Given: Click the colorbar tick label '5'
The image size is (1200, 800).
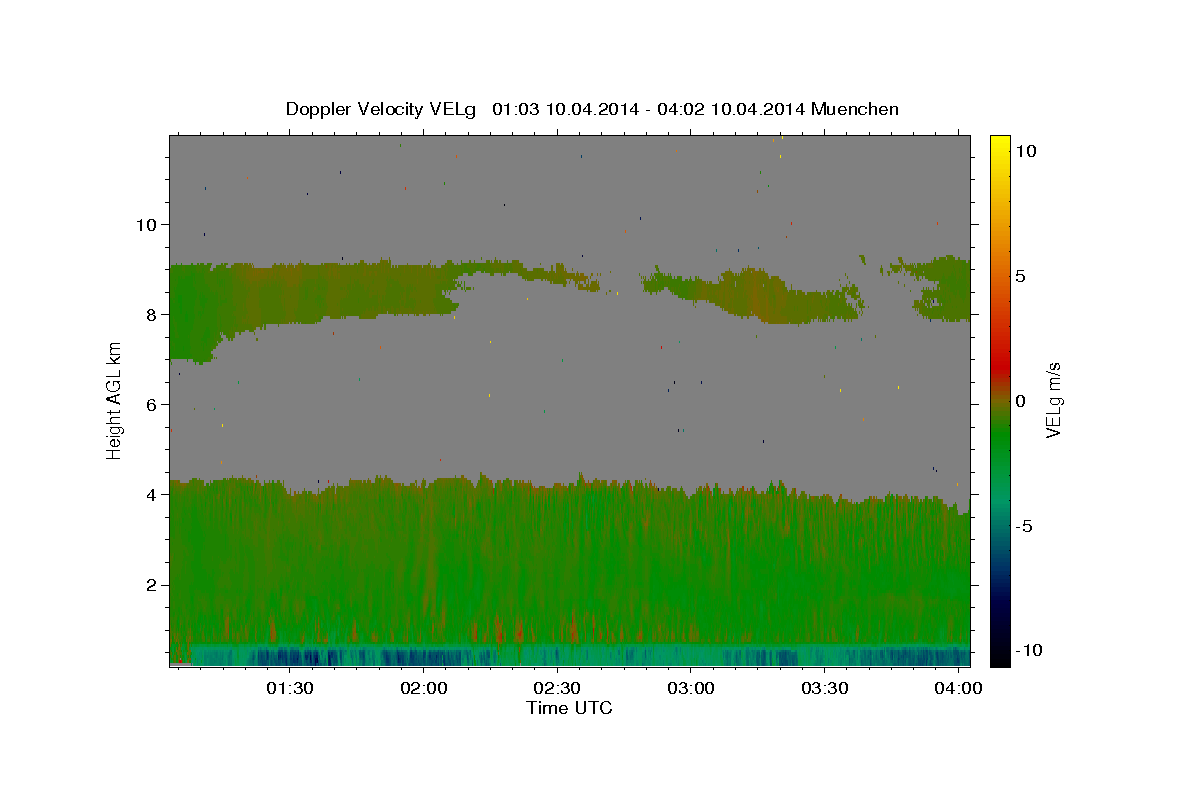Looking at the screenshot, I should pos(1019,276).
